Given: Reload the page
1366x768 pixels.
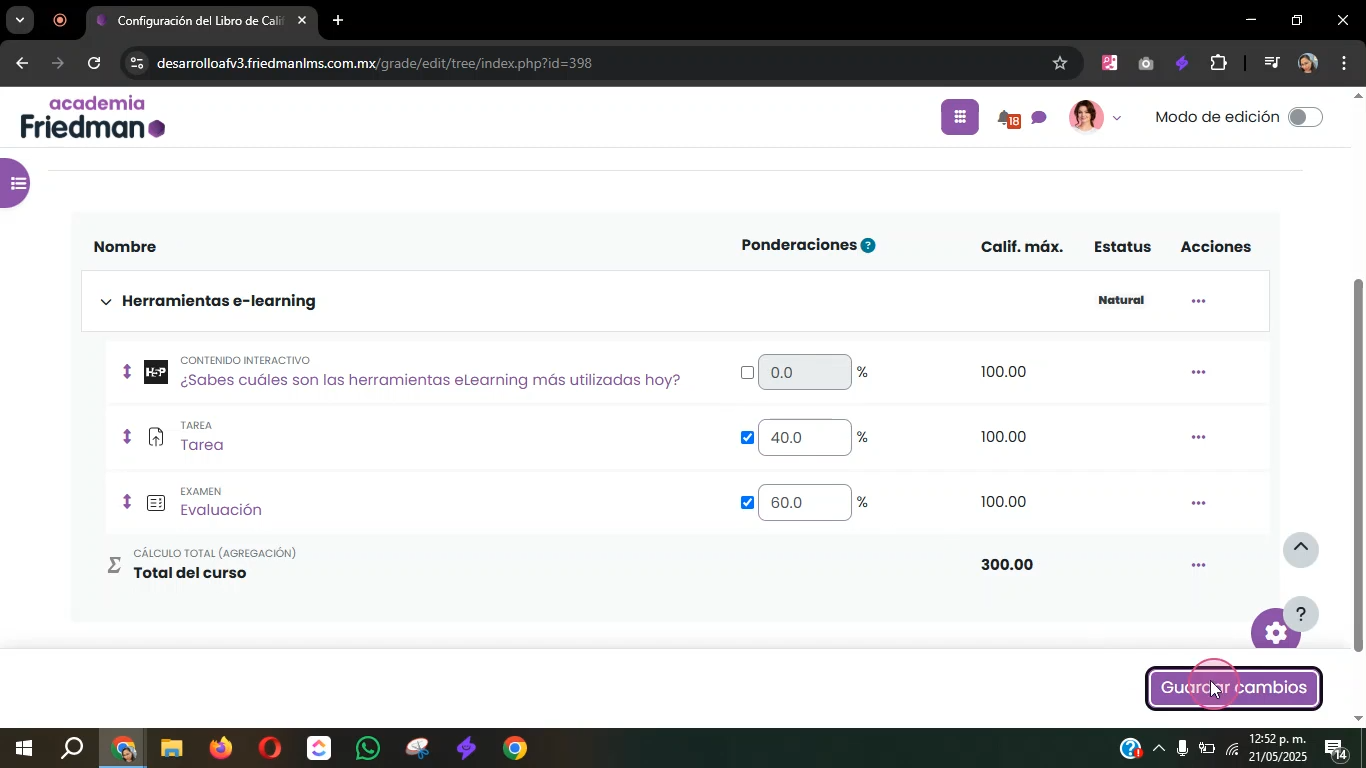Looking at the screenshot, I should [94, 63].
